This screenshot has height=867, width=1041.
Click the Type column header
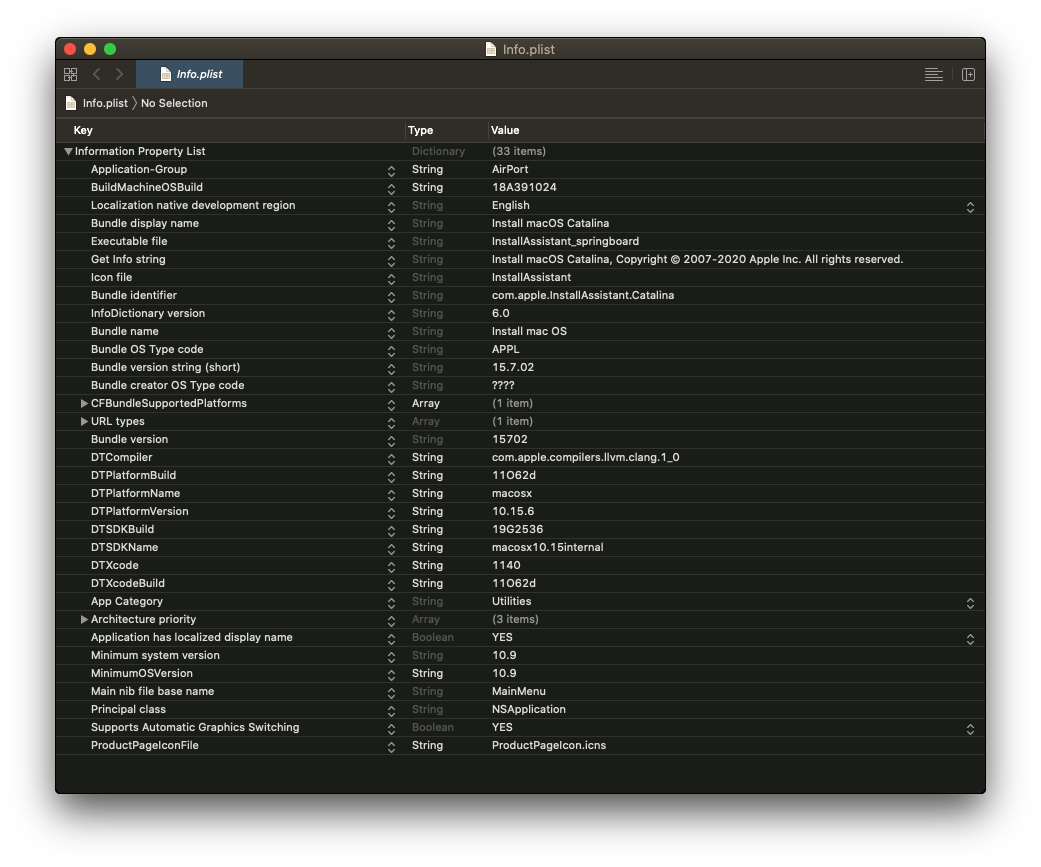coord(420,130)
